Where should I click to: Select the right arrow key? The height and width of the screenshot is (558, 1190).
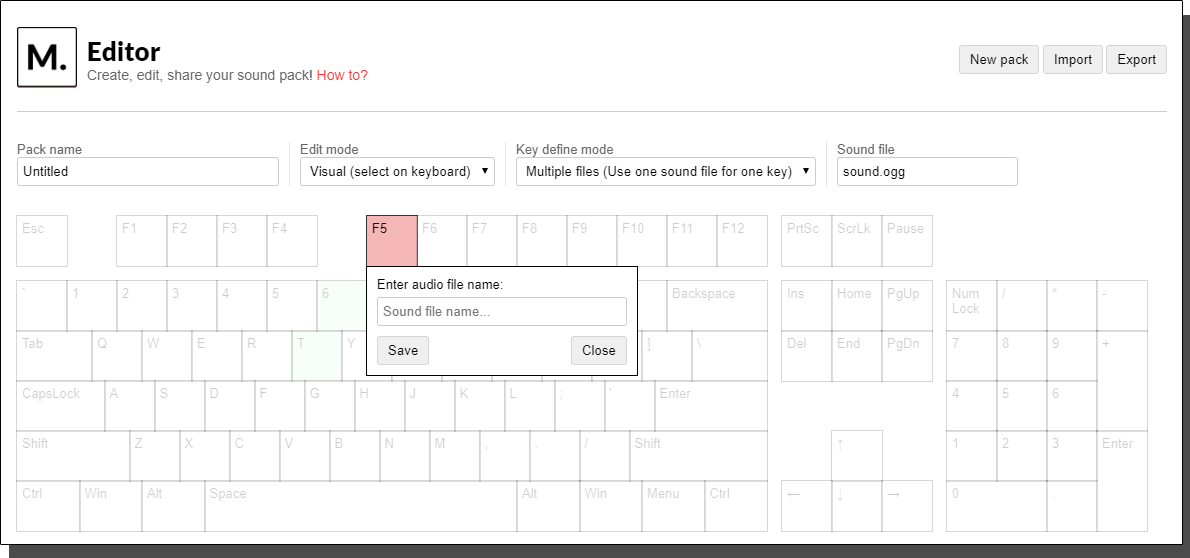pos(907,505)
